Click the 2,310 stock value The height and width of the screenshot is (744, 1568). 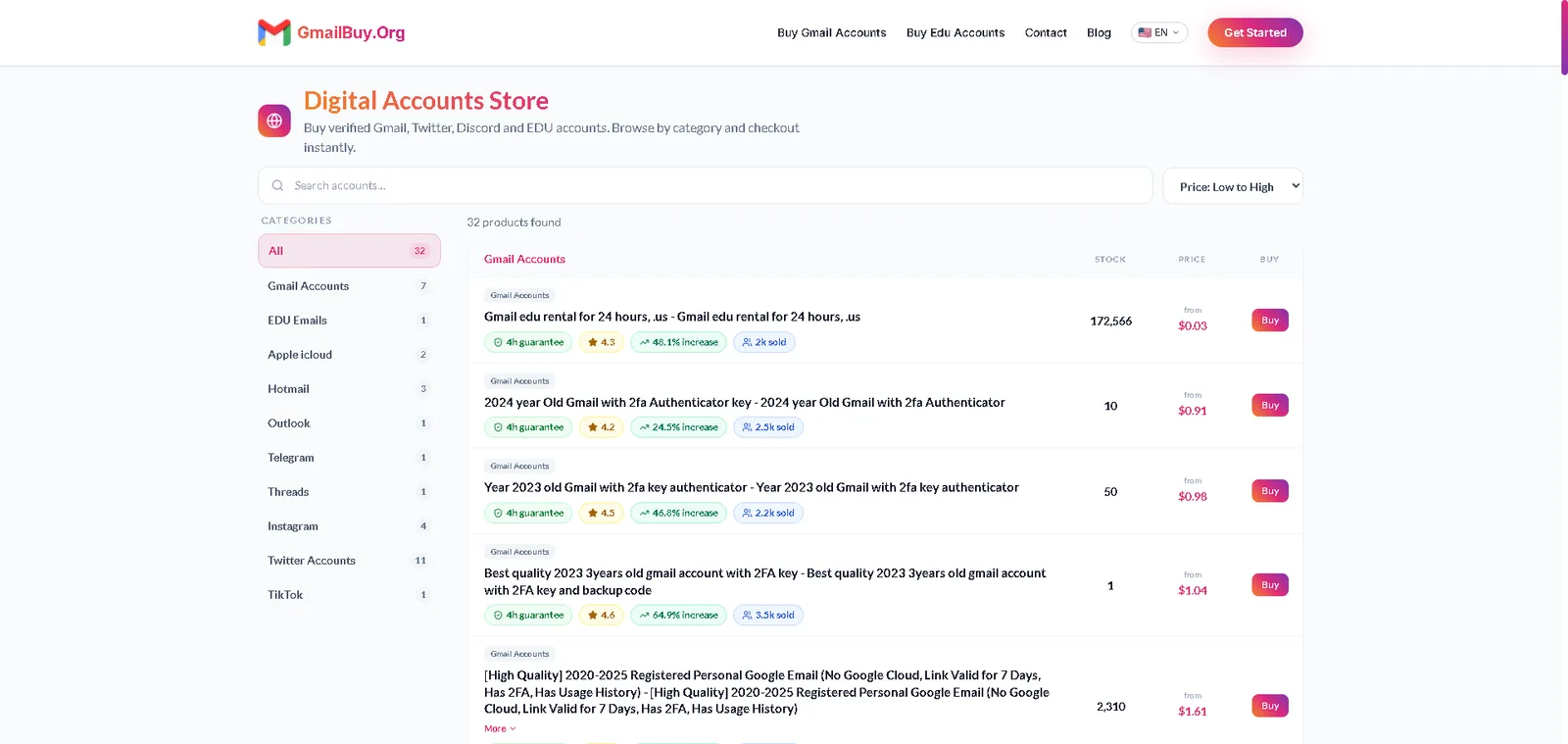tap(1110, 707)
